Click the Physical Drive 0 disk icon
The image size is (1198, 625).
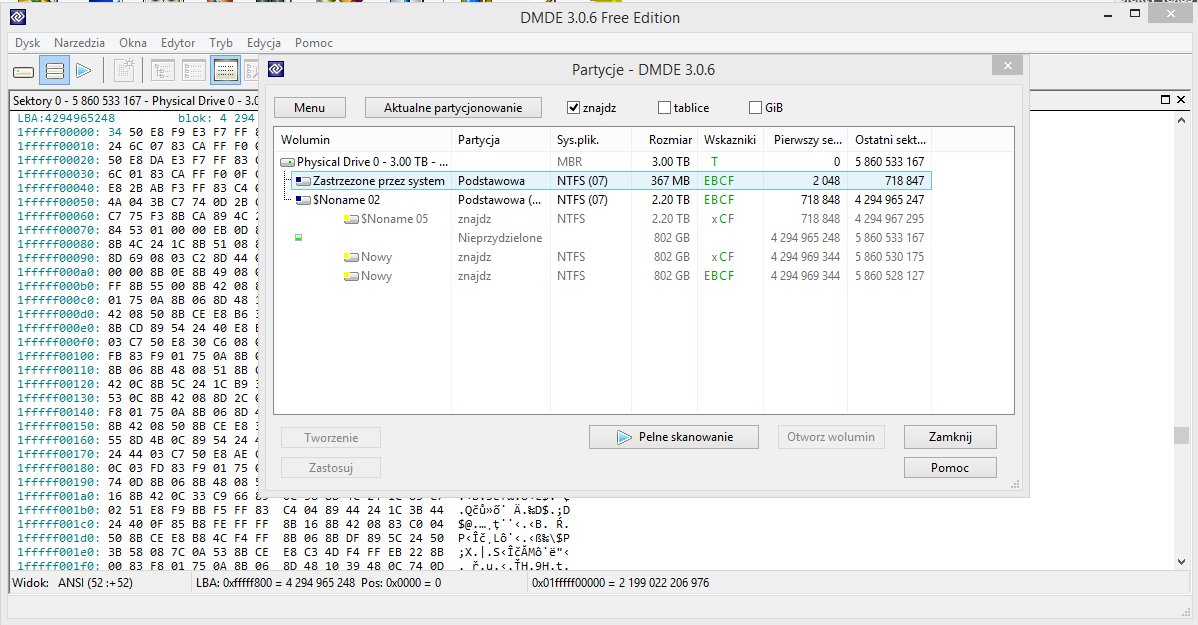point(287,162)
